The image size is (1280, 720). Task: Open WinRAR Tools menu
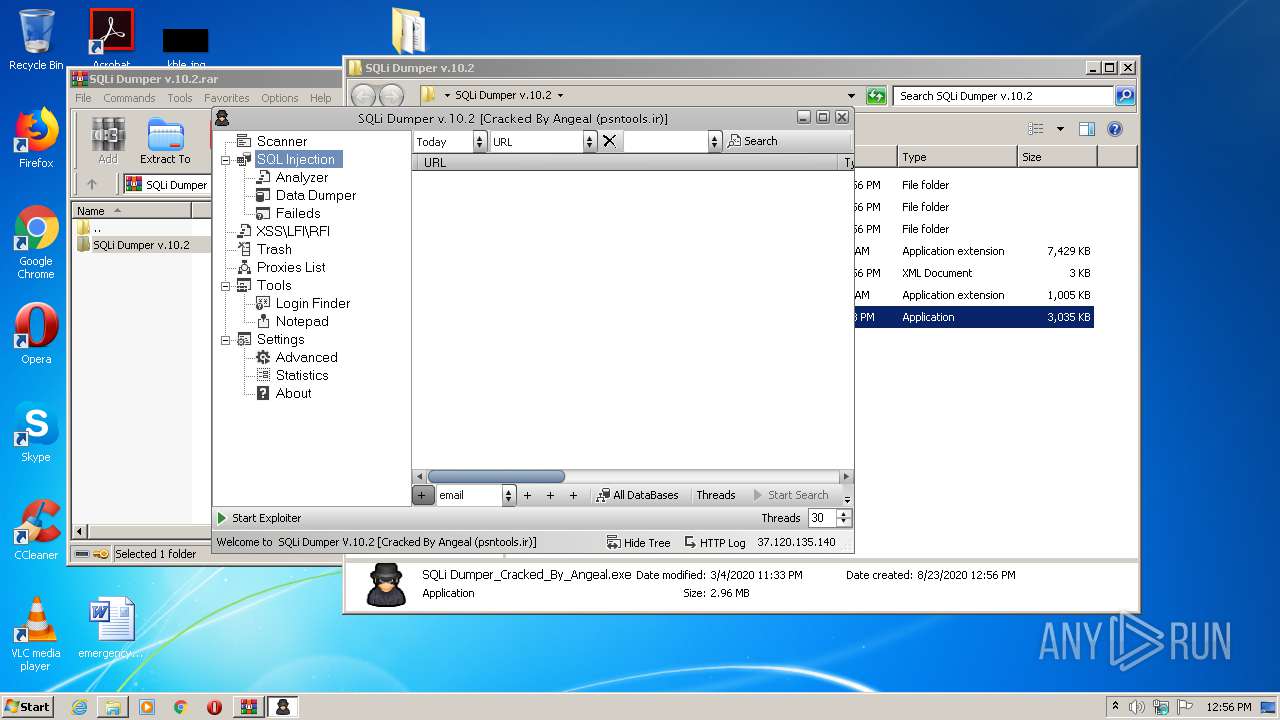[x=180, y=98]
